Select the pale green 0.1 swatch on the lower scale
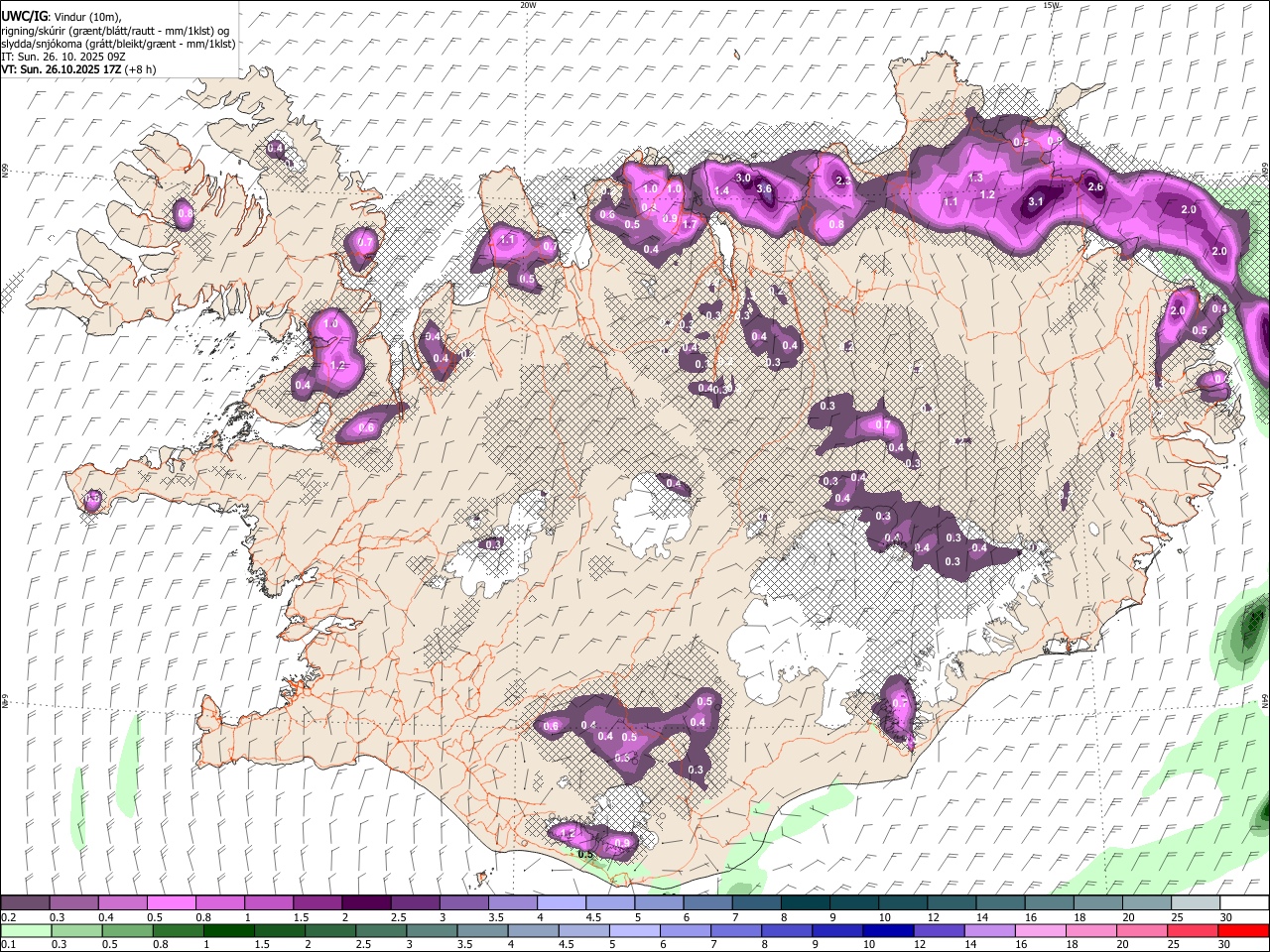The height and width of the screenshot is (952, 1270). pyautogui.click(x=25, y=931)
